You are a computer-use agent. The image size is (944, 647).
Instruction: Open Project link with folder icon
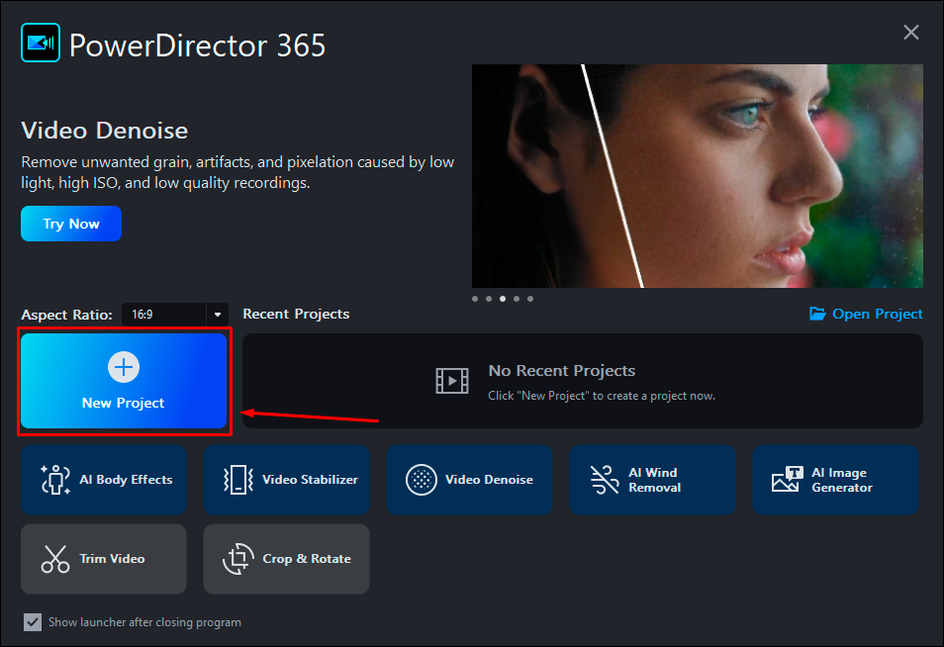point(866,314)
